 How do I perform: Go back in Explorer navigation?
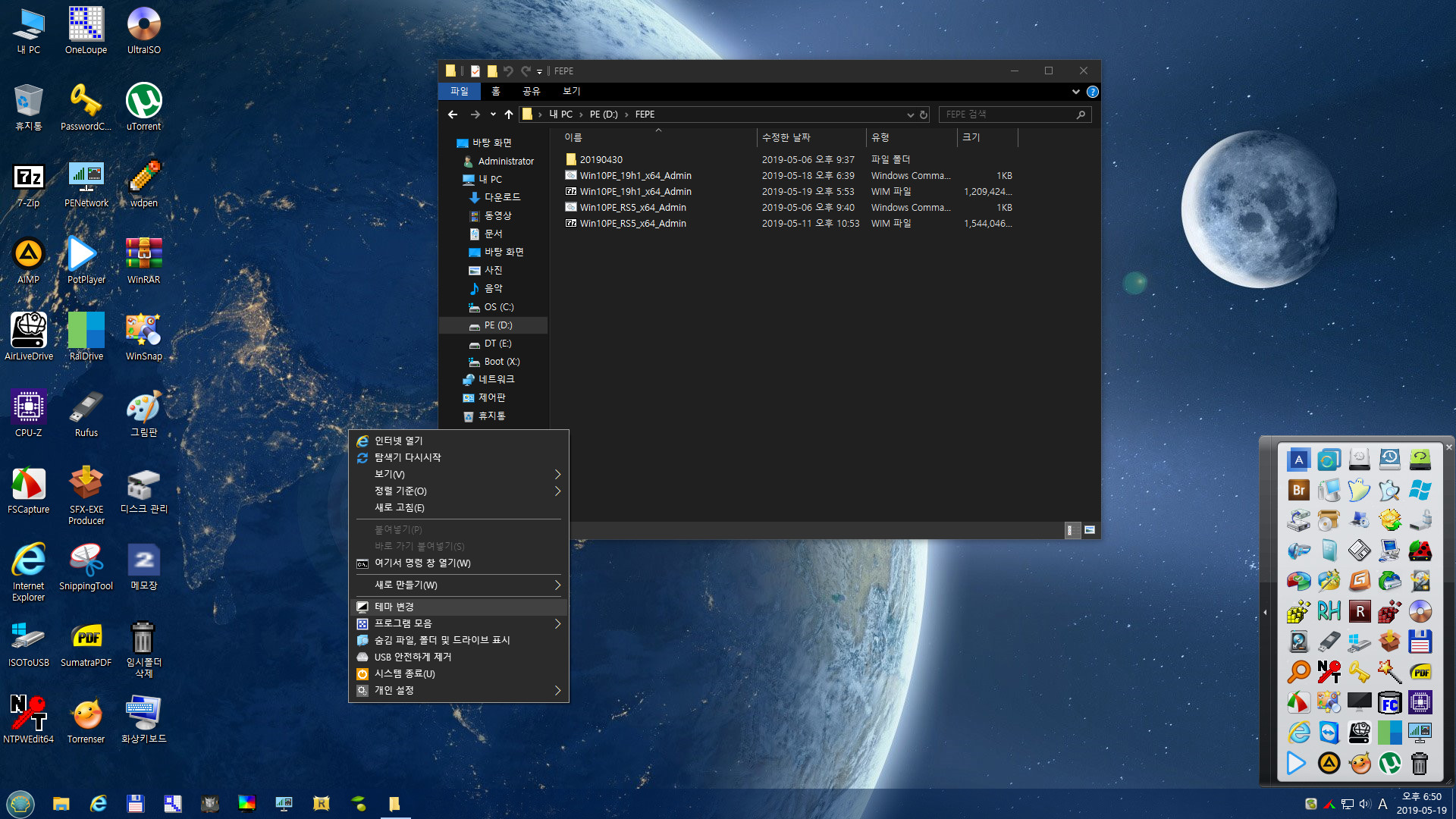(453, 115)
